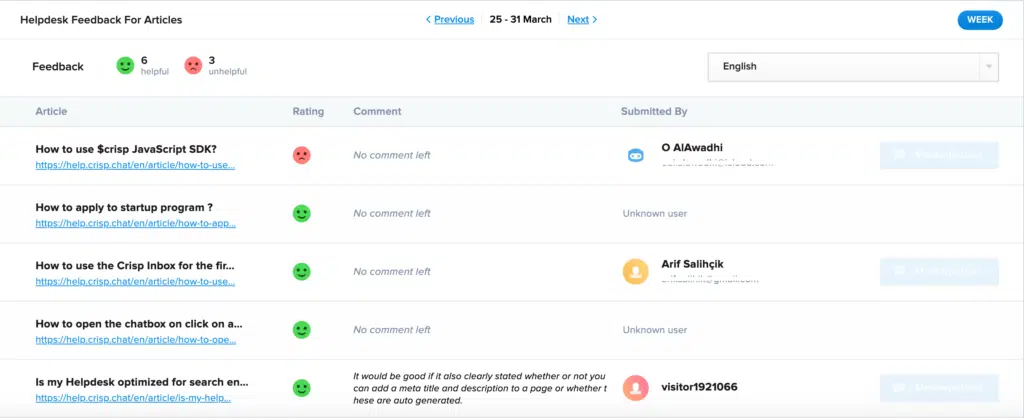Open the English language dropdown
This screenshot has height=418, width=1024.
[843, 67]
